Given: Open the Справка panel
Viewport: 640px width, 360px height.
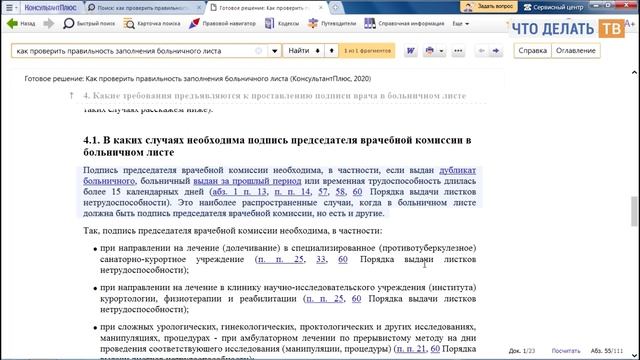Looking at the screenshot, I should pyautogui.click(x=533, y=51).
